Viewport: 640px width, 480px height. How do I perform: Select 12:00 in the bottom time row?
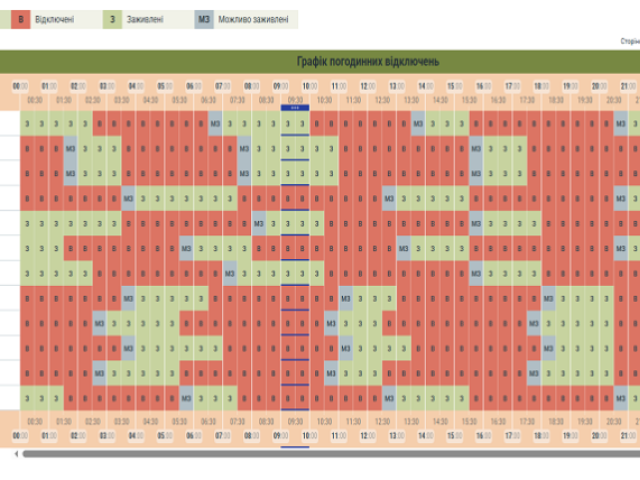point(368,436)
